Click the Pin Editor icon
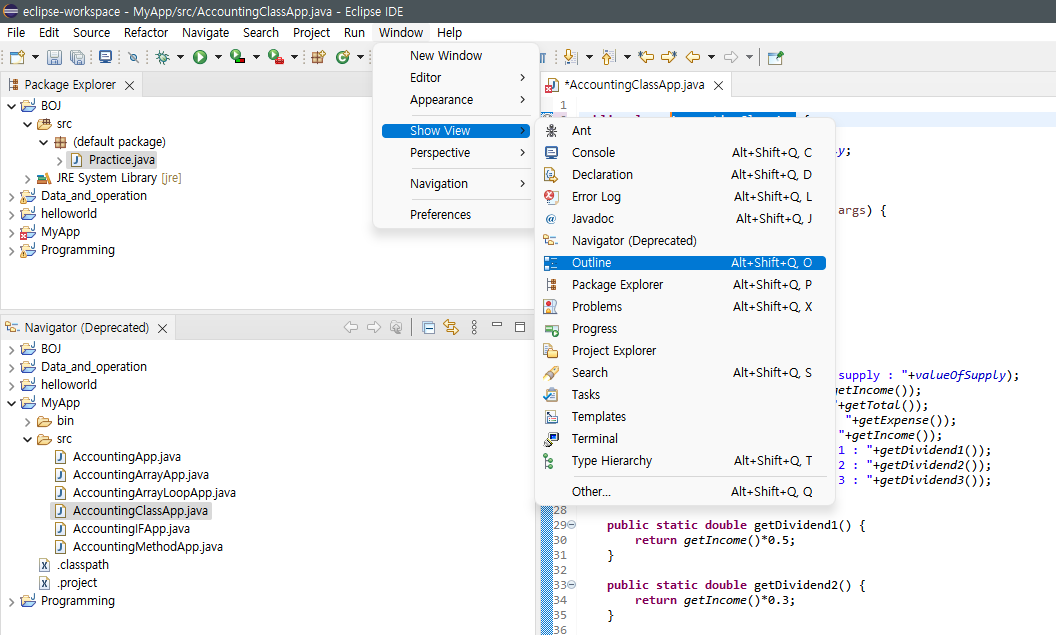Viewport: 1056px width, 635px height. coord(775,57)
